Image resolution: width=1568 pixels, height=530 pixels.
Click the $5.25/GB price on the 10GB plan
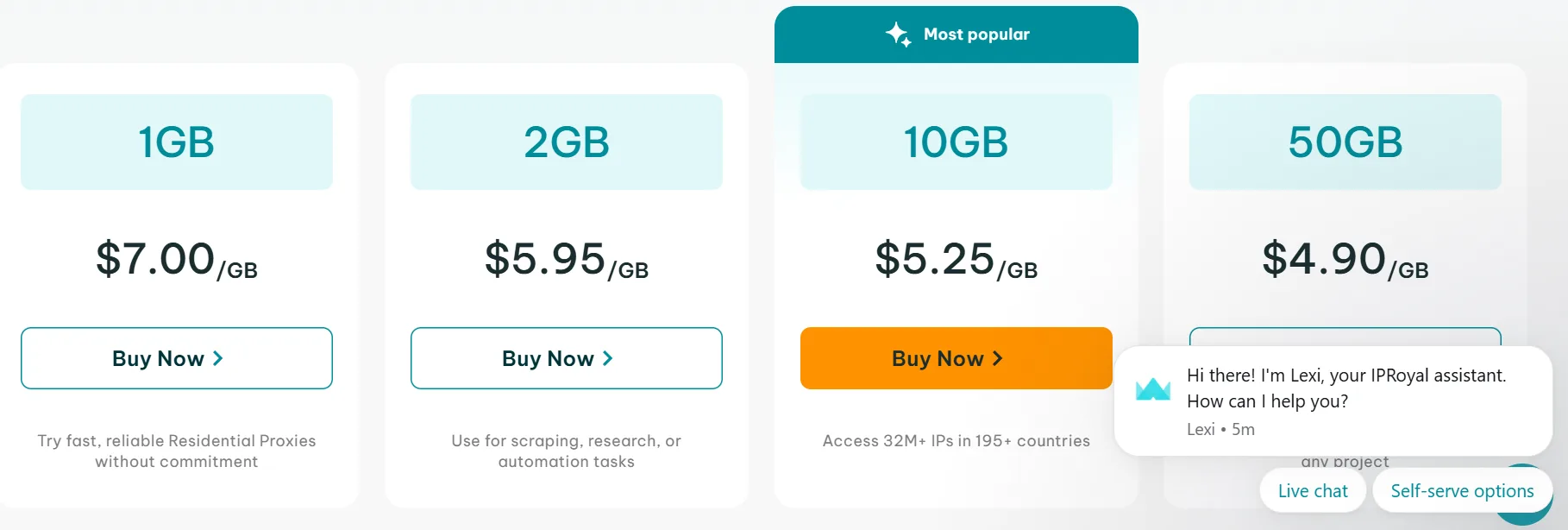point(956,258)
